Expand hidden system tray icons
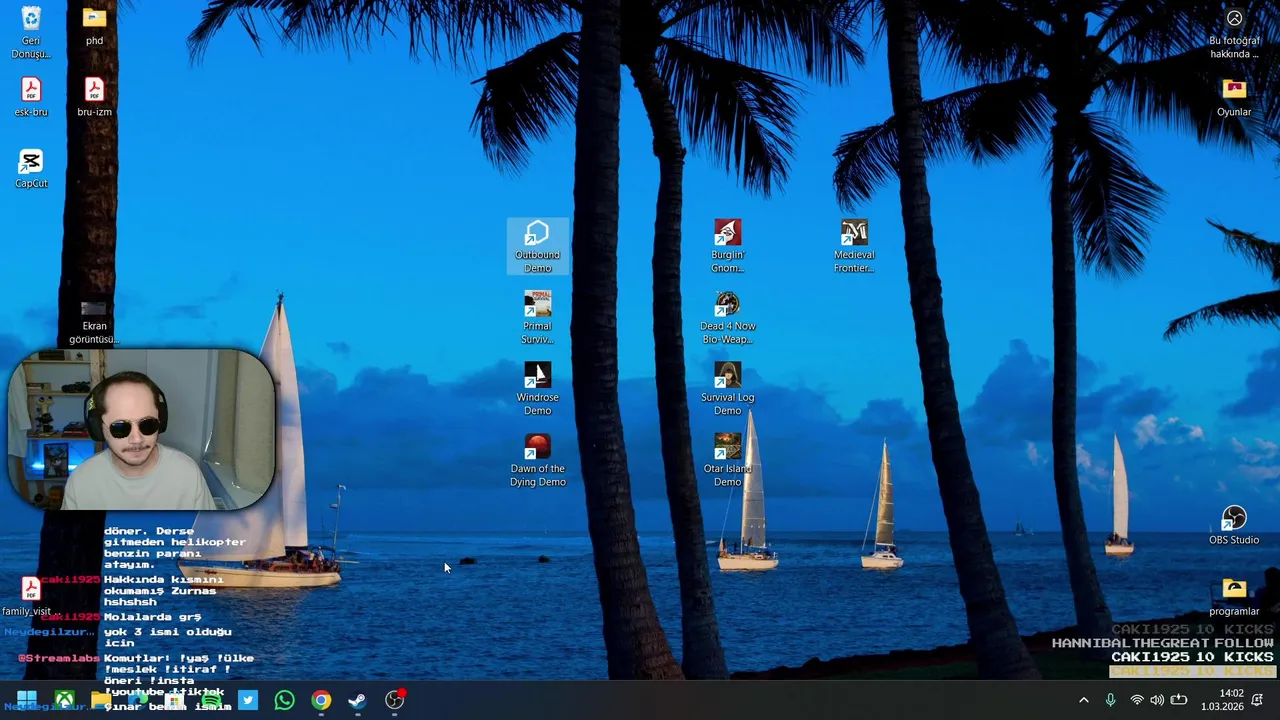Viewport: 1280px width, 720px height. pyautogui.click(x=1083, y=700)
